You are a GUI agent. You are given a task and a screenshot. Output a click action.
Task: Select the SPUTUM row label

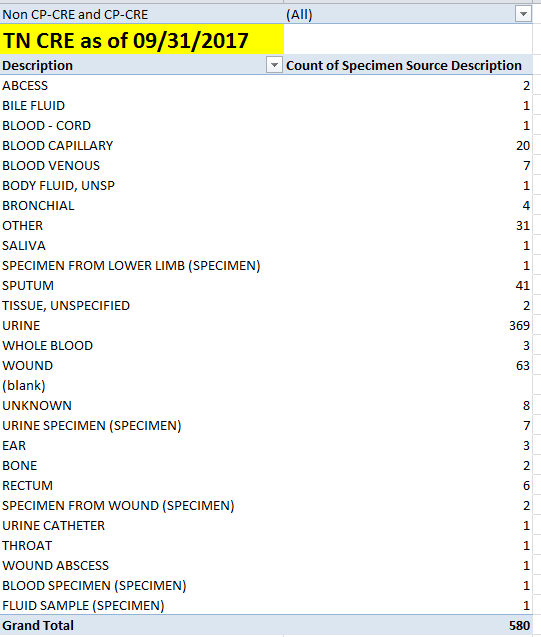point(28,286)
